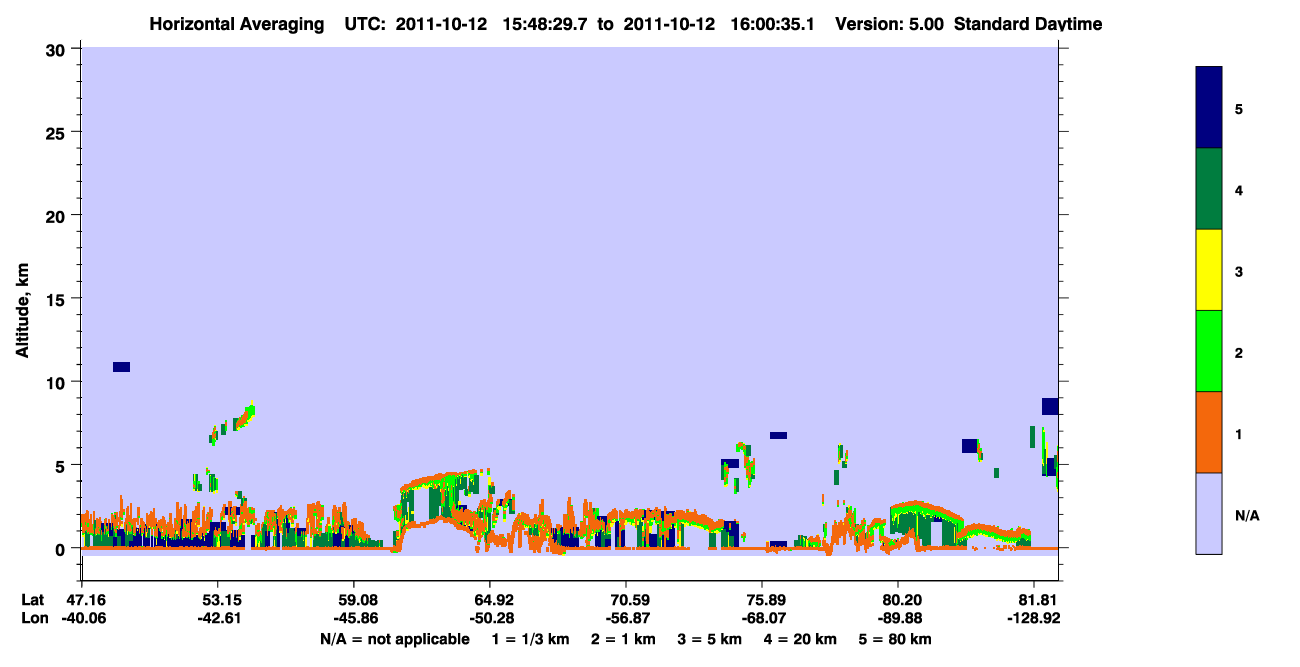
Task: Click the 'N/A' colorbar label
Action: (x=1246, y=516)
